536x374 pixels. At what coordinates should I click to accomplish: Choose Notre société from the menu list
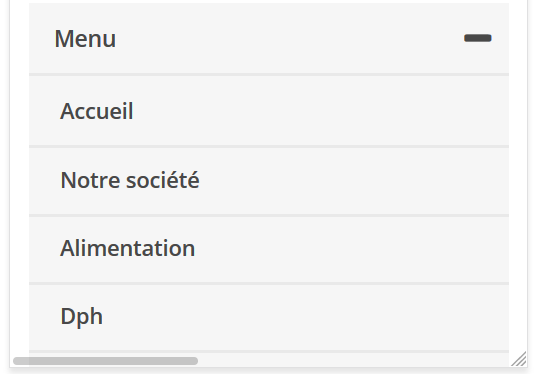click(x=130, y=180)
